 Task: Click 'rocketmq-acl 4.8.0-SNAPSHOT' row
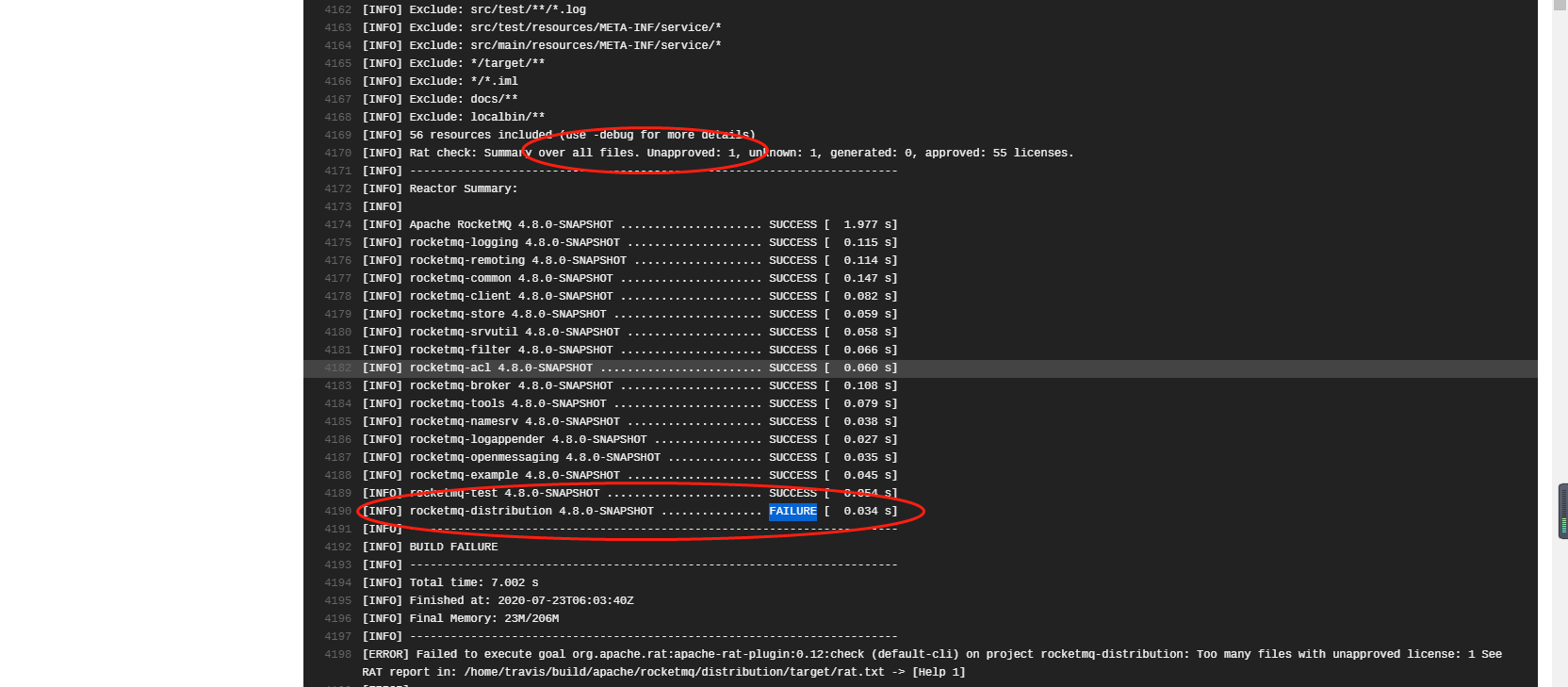(x=629, y=368)
